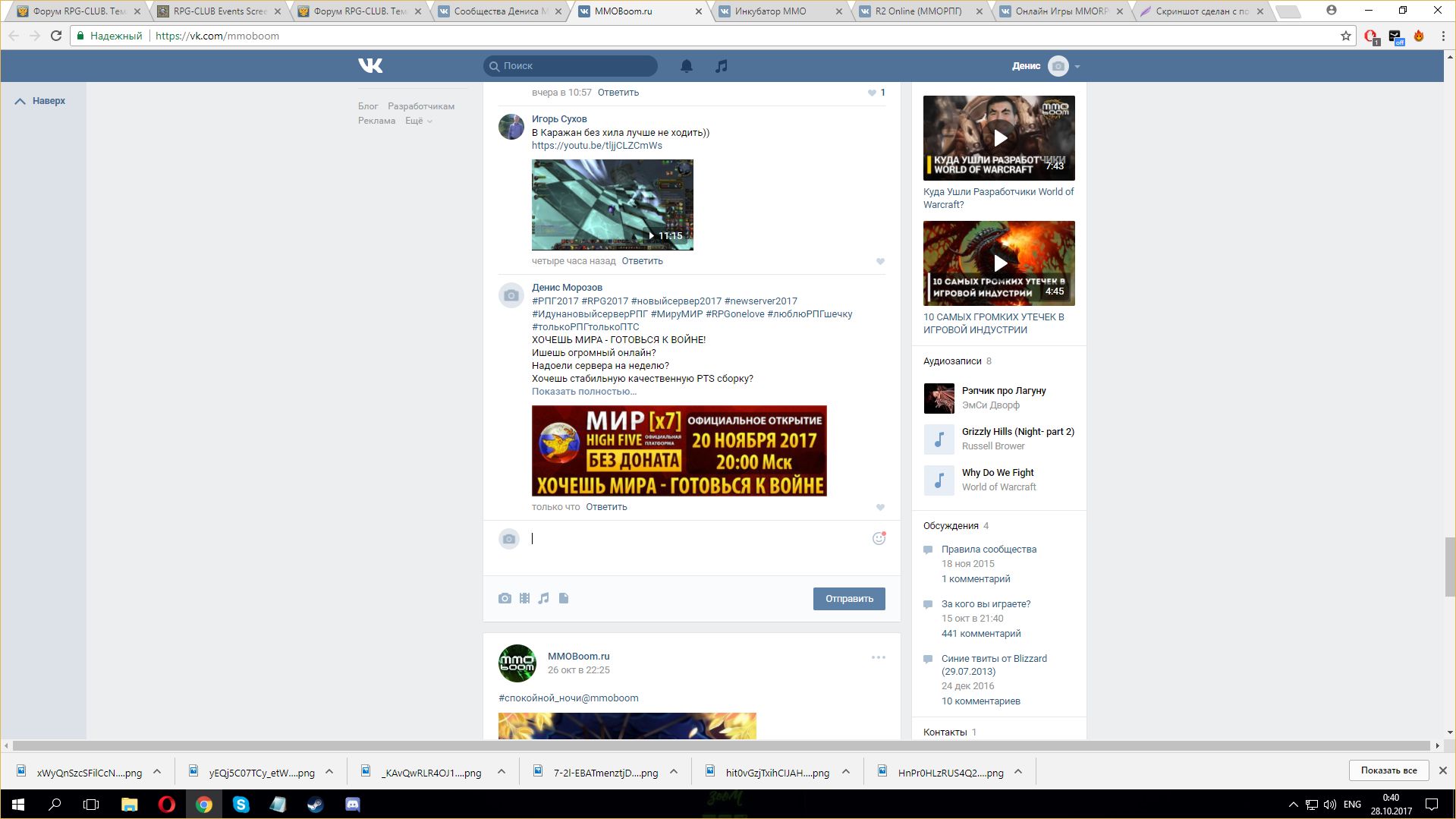Viewport: 1456px width, 819px height.
Task: Reply to Игорь Сухов's comment
Action: [642, 261]
